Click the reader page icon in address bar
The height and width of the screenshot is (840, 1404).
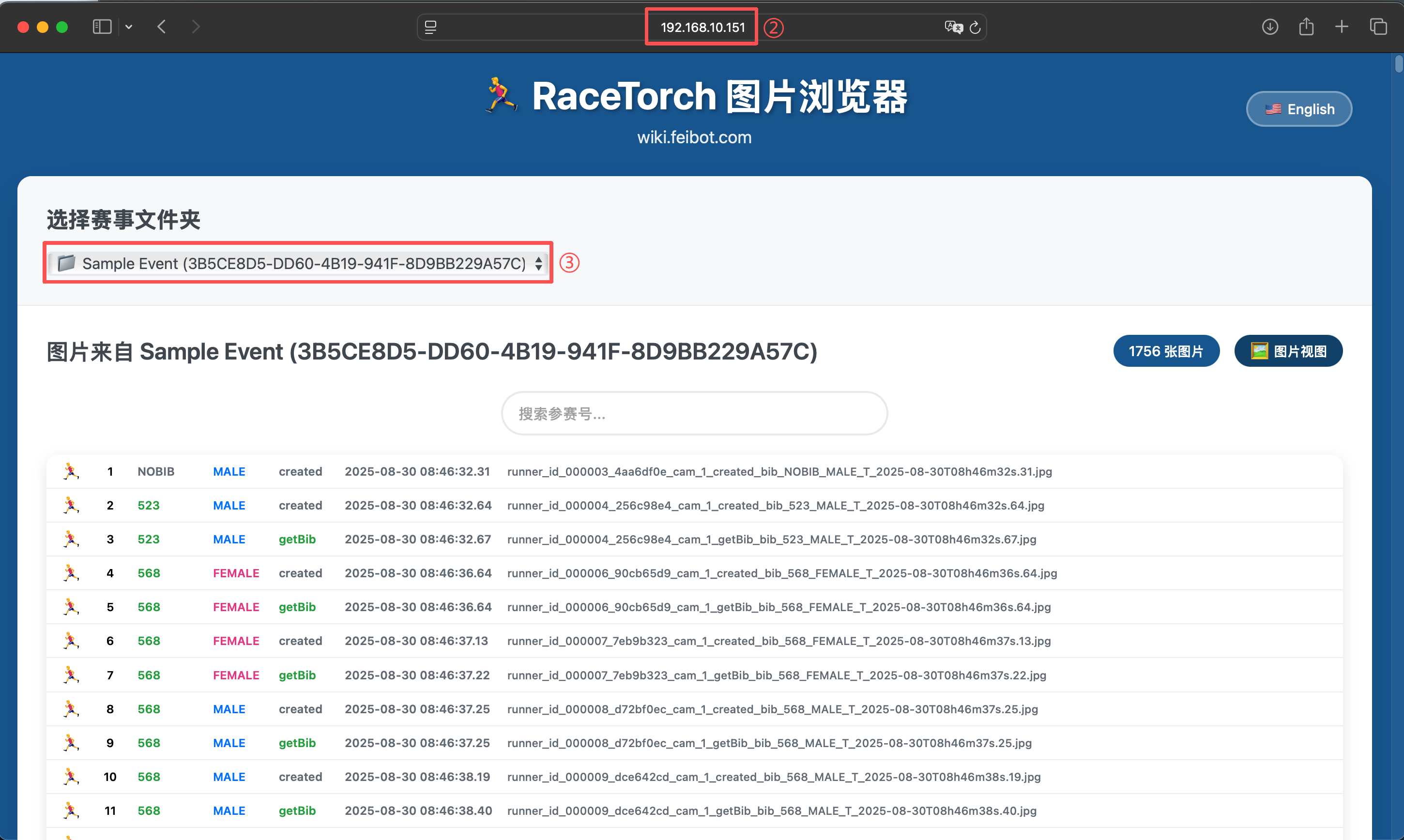[x=430, y=27]
